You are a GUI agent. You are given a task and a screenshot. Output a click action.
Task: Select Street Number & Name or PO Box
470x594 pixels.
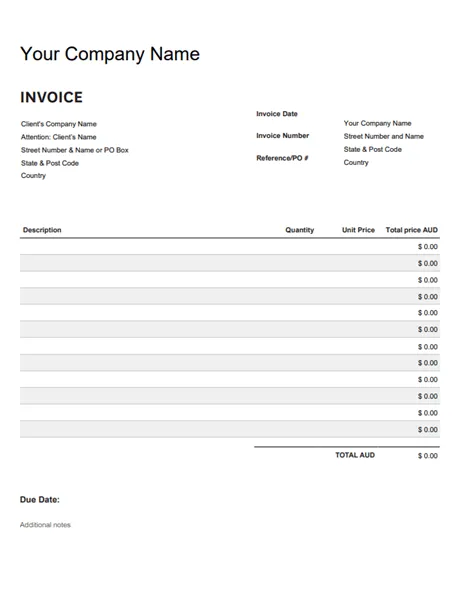[x=75, y=150]
